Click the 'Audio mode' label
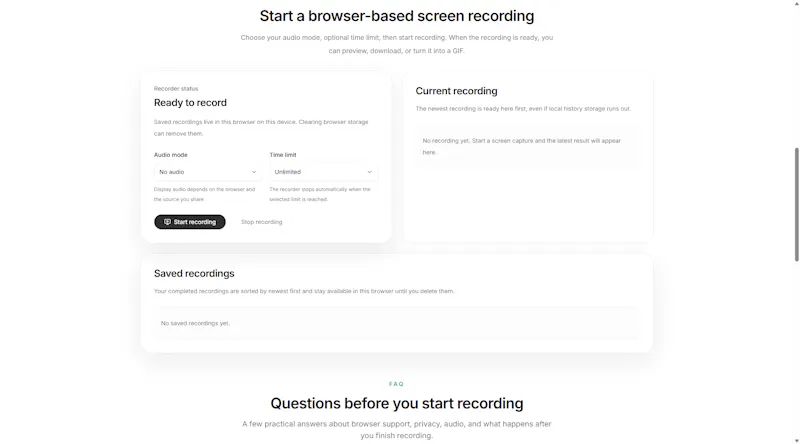Viewport: 800px width, 444px height. [x=170, y=155]
